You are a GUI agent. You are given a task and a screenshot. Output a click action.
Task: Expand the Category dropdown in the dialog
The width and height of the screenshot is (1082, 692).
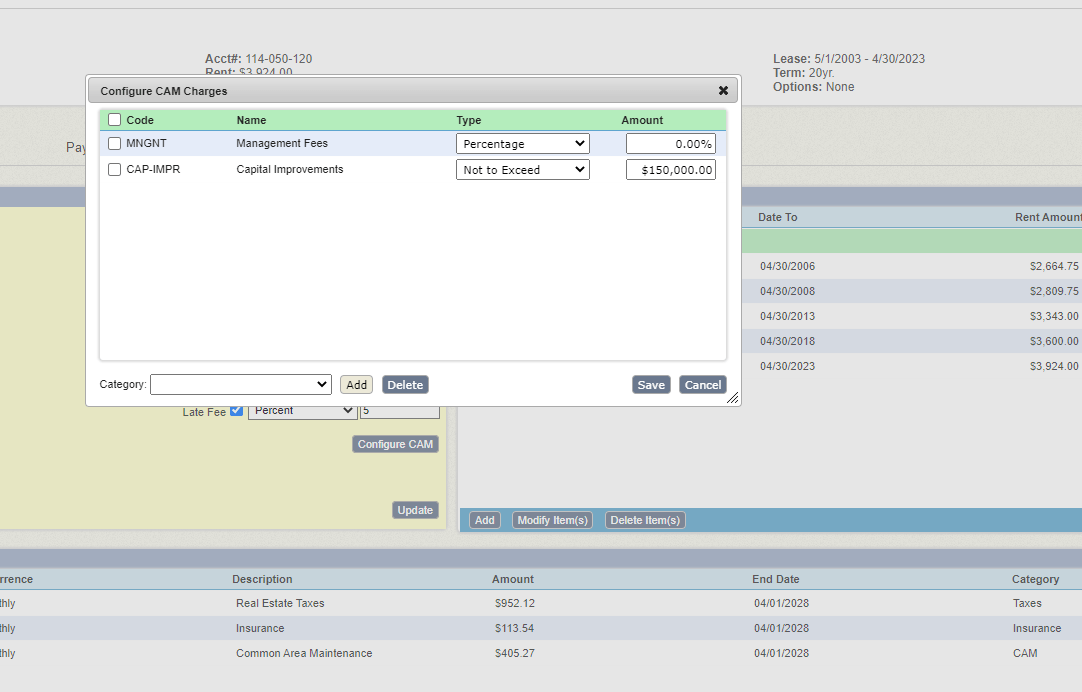coord(240,384)
